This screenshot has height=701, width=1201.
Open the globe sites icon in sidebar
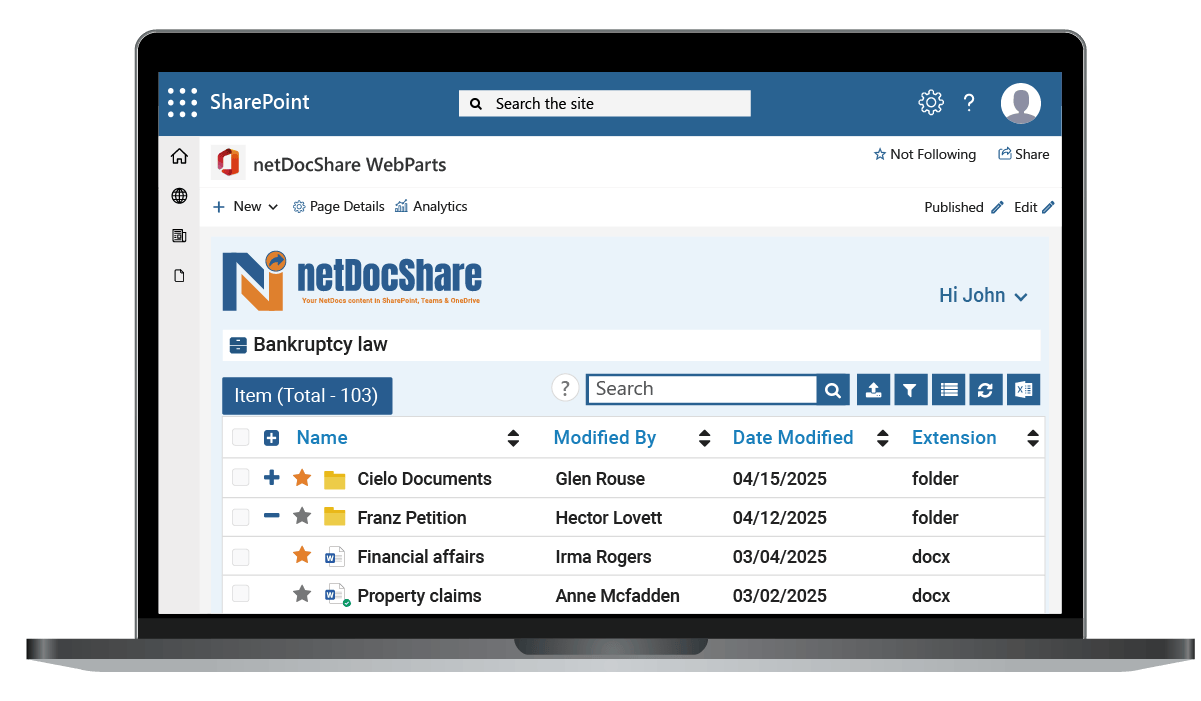click(x=179, y=196)
